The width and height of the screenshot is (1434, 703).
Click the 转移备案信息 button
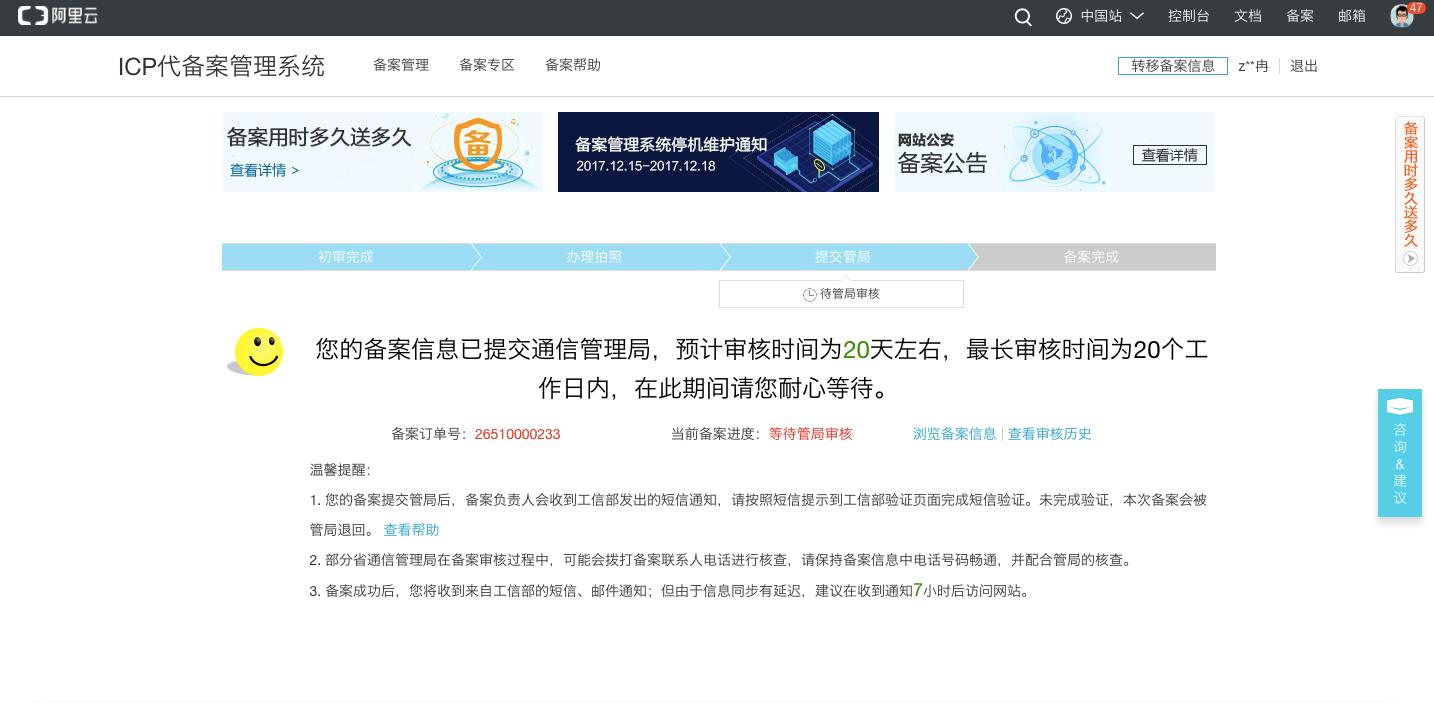[1172, 66]
